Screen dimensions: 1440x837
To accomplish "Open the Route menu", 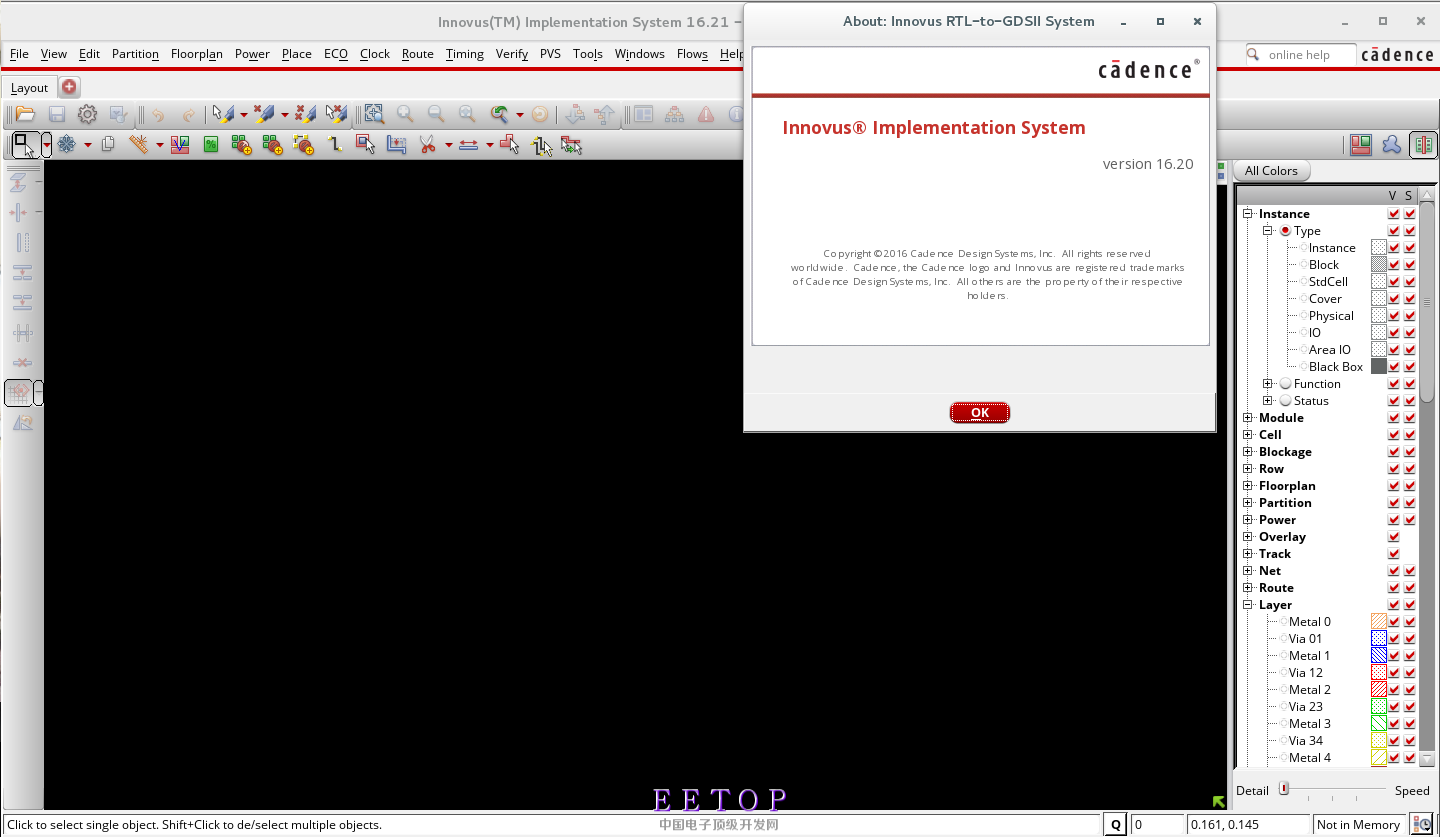I will click(418, 54).
